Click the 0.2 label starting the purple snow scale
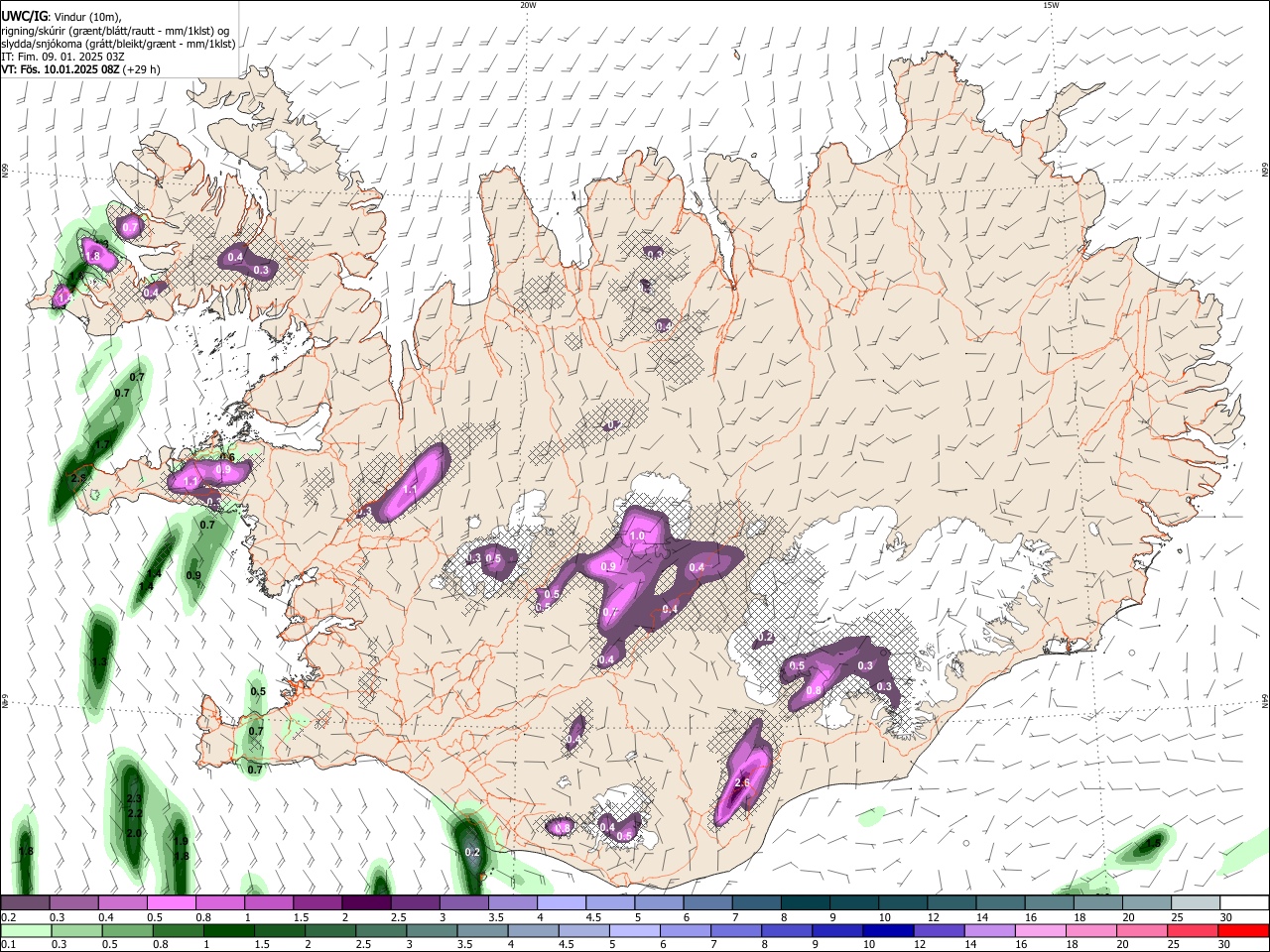The width and height of the screenshot is (1270, 952). pyautogui.click(x=8, y=917)
